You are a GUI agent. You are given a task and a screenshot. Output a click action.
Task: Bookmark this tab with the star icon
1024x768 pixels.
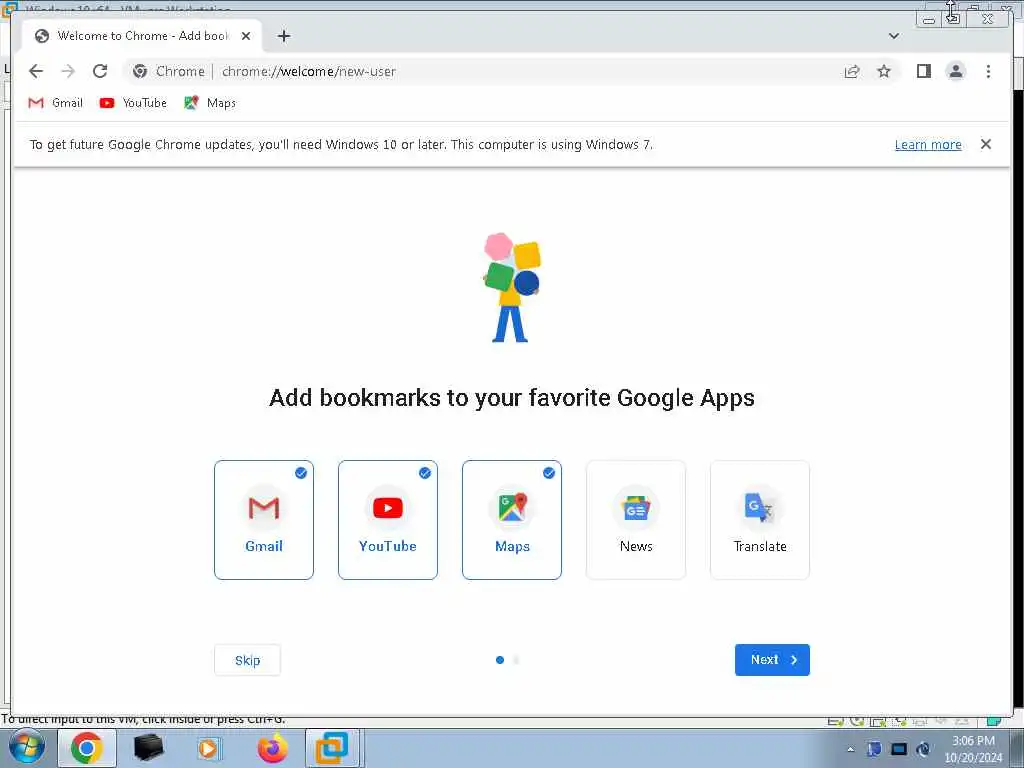click(x=884, y=71)
